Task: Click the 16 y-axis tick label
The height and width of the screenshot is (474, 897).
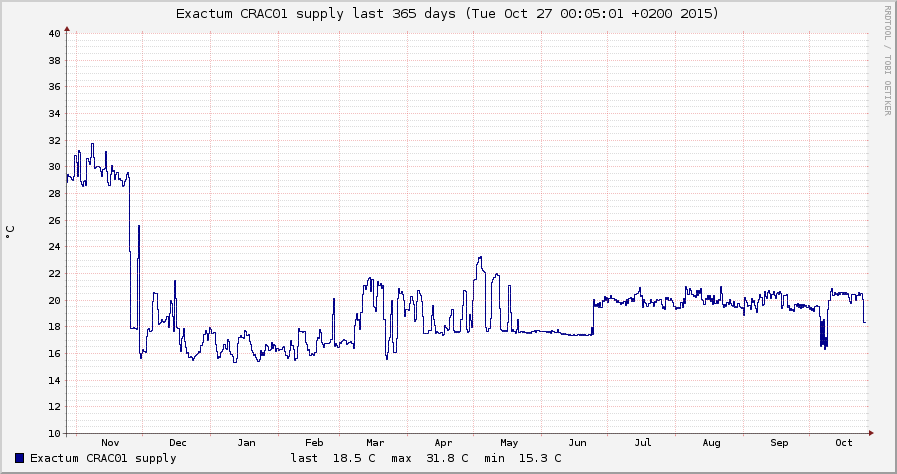Action: (54, 353)
